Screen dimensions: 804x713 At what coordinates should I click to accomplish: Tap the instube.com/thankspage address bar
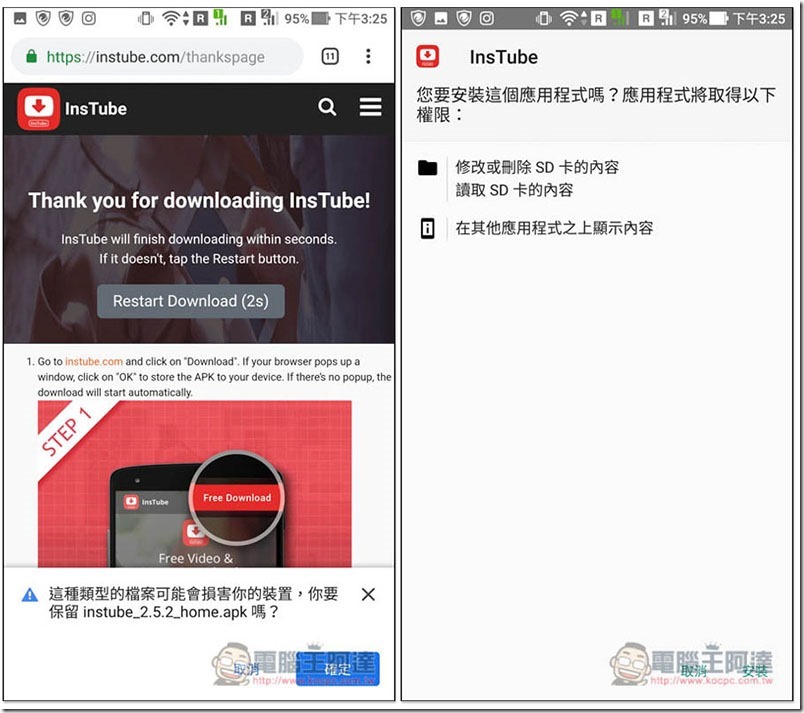coord(156,56)
